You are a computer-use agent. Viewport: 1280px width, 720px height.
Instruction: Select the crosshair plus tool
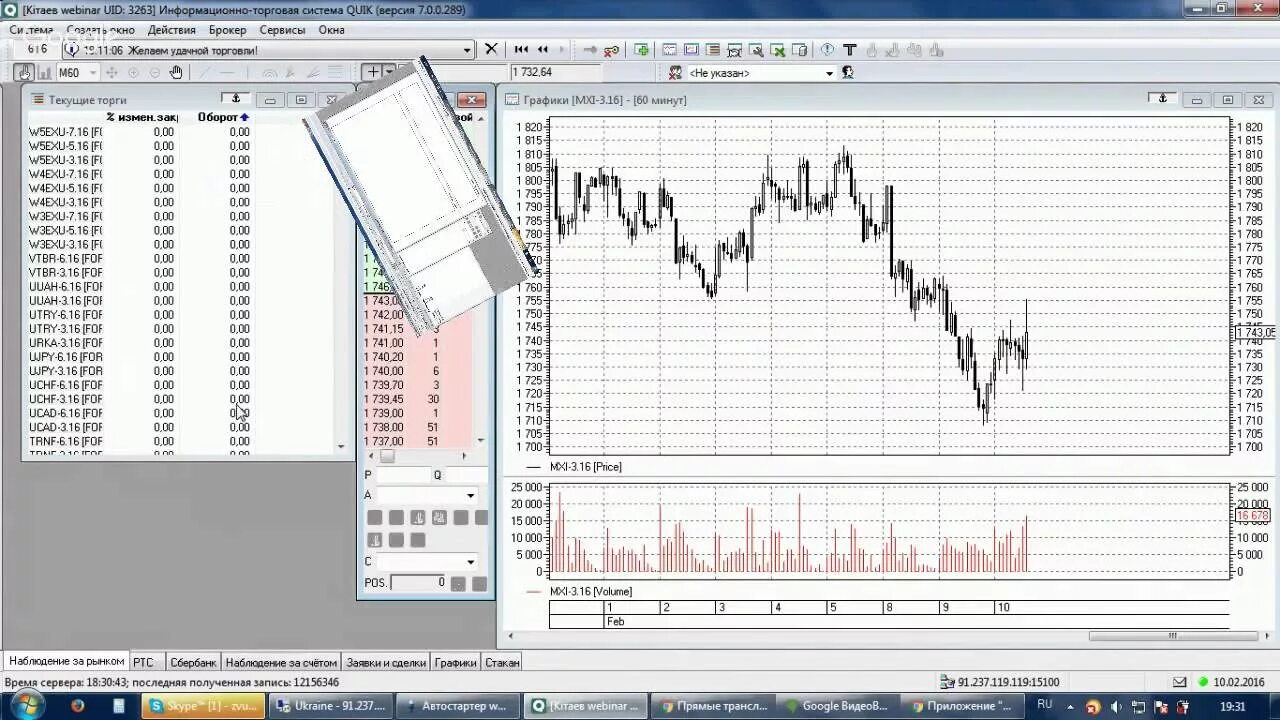372,72
